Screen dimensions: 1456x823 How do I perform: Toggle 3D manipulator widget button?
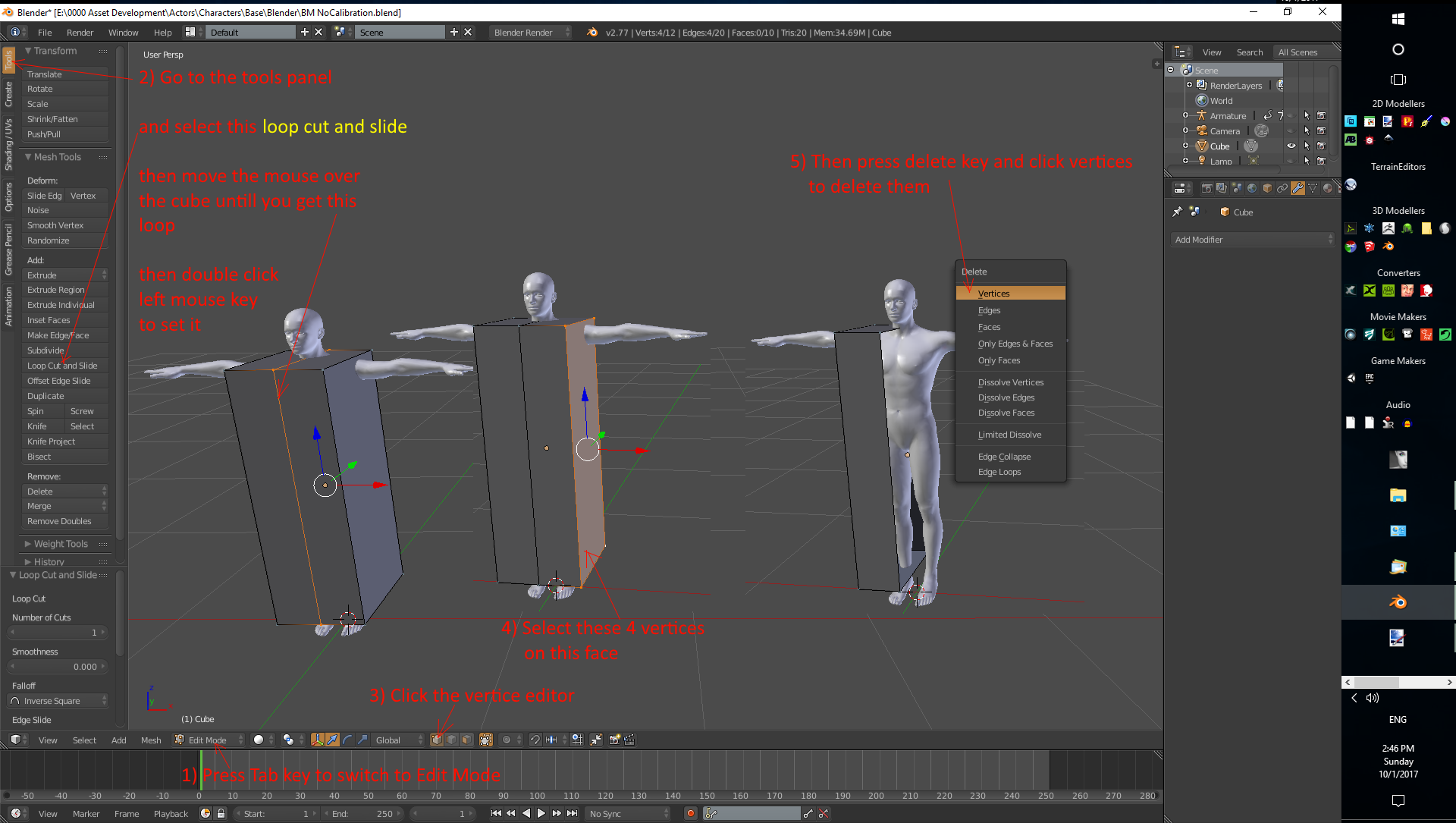317,740
